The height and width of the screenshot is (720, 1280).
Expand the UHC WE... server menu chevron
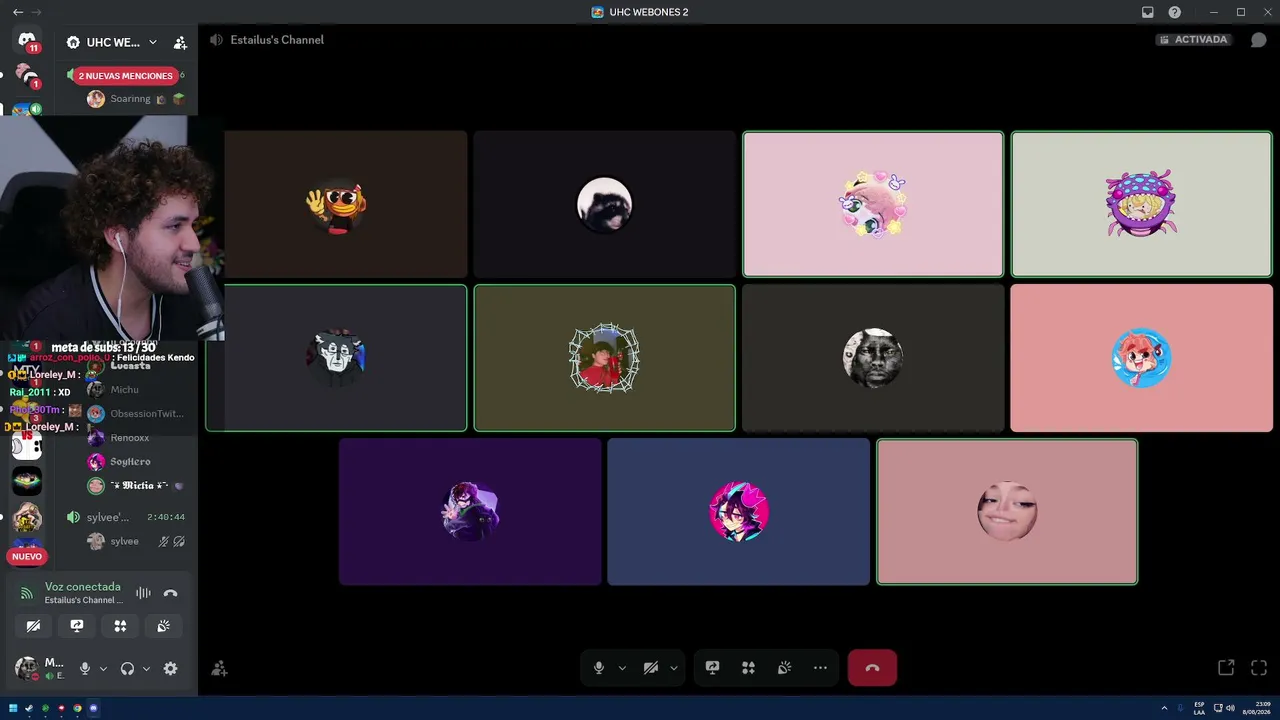pyautogui.click(x=152, y=42)
